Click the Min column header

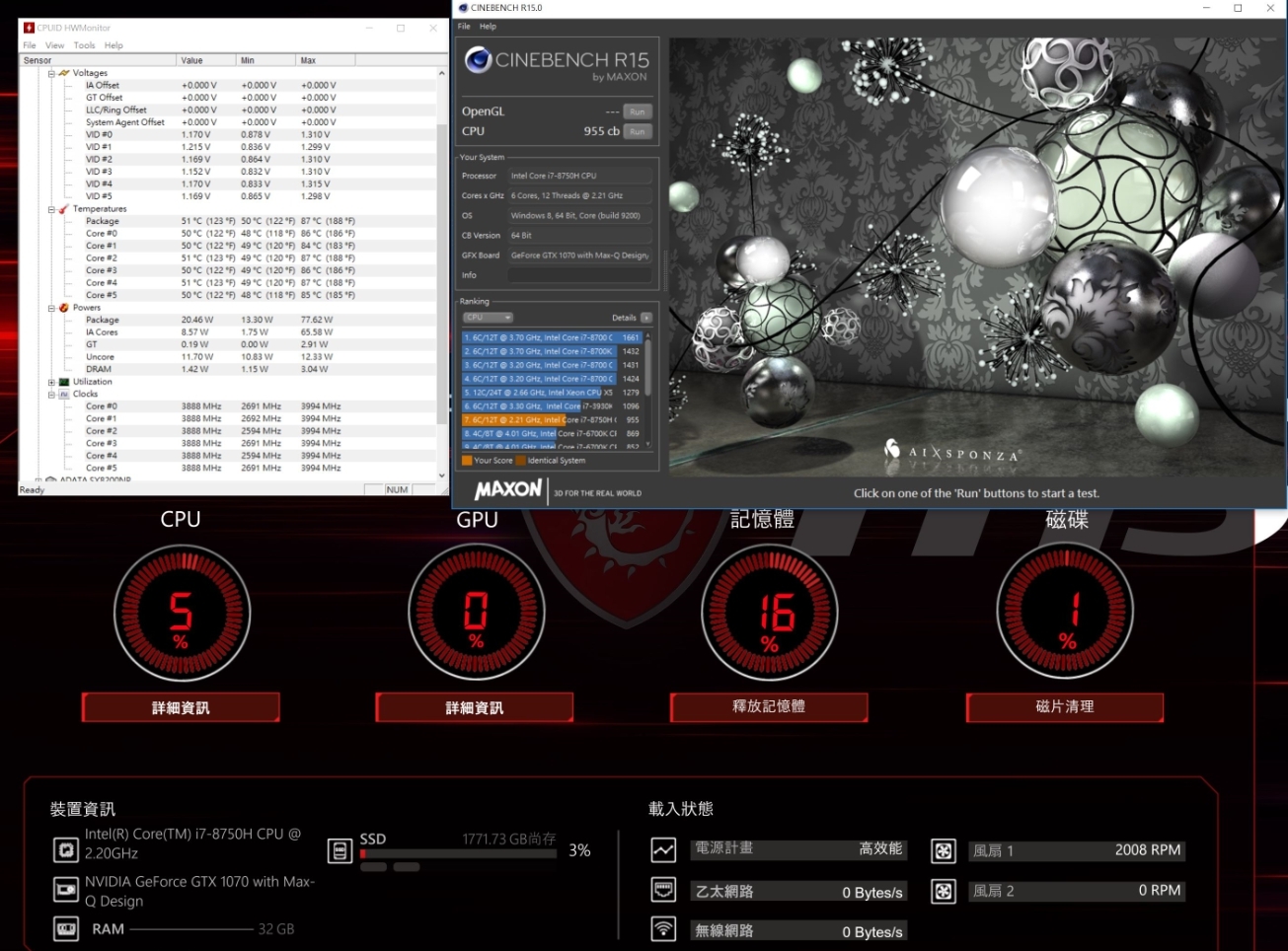pyautogui.click(x=265, y=60)
